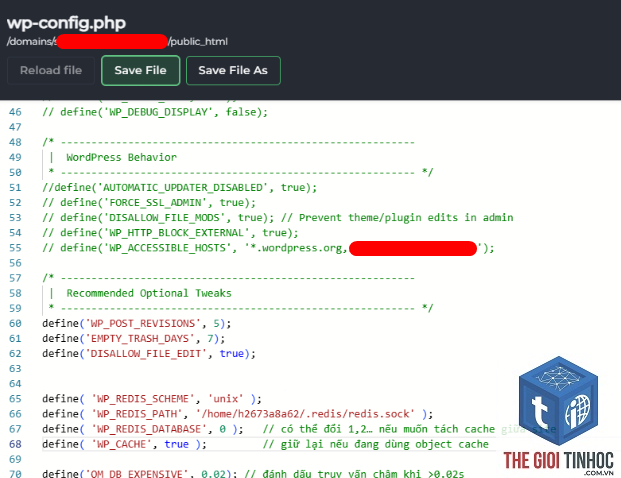Click 'DISALLOW_FILE_EDIT' constant on line 62
This screenshot has width=621, height=478.
146,354
